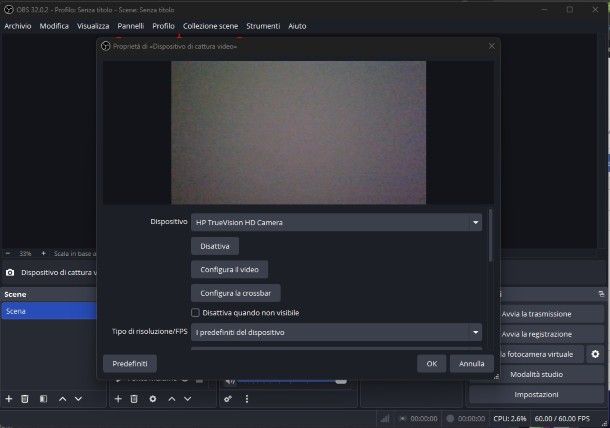Add a new scene with plus icon

coord(9,399)
